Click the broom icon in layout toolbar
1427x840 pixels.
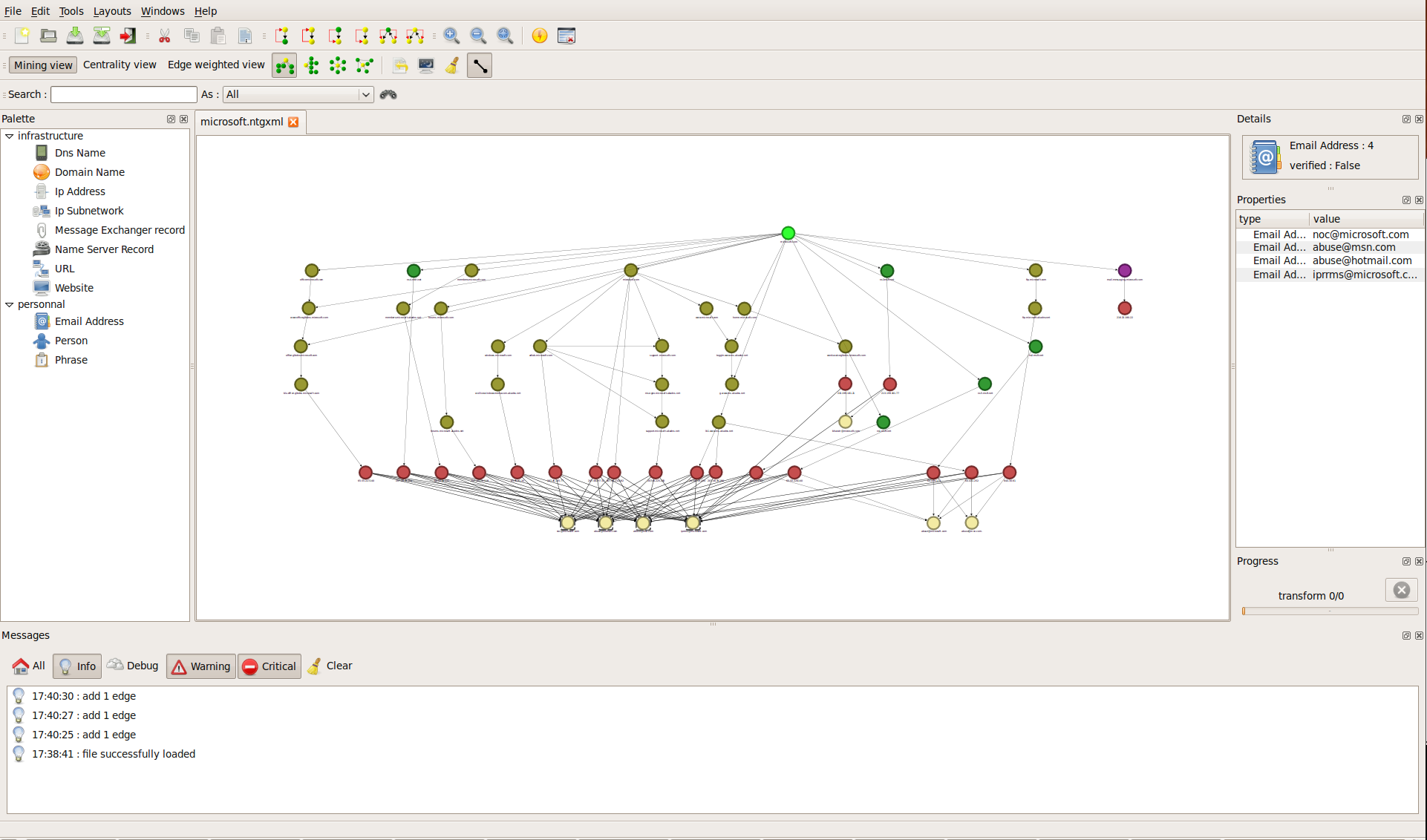pos(452,65)
